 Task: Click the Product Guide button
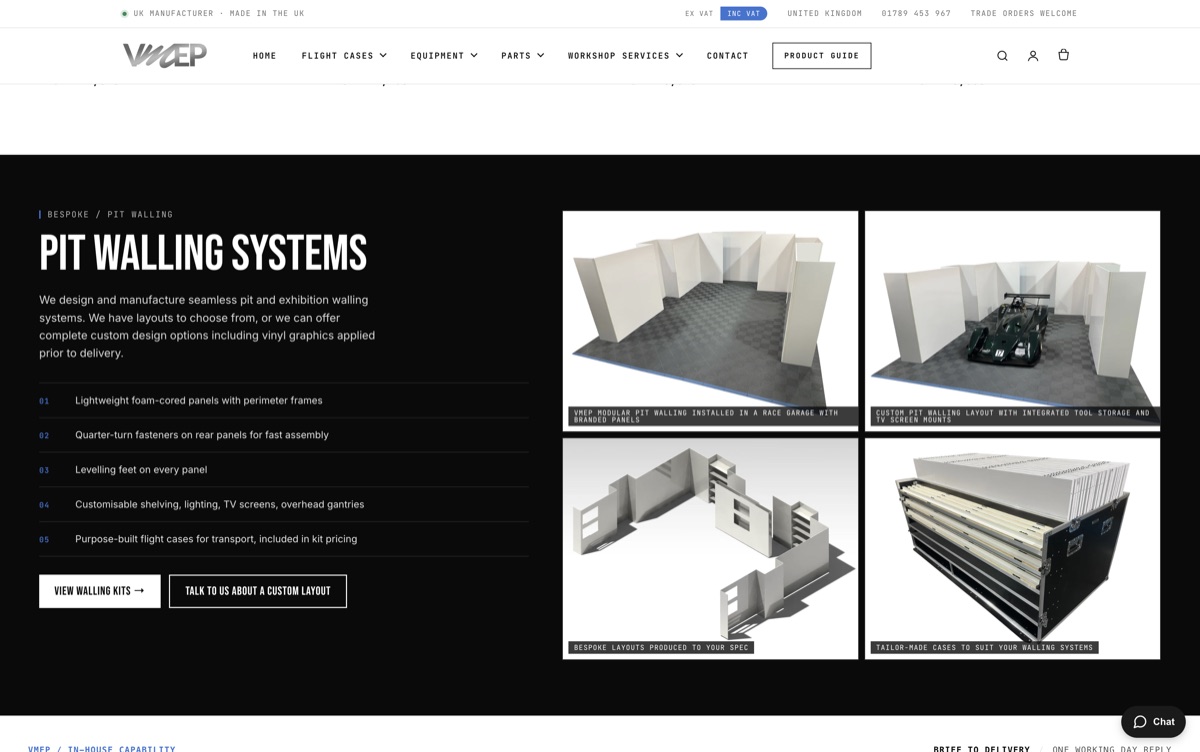click(x=821, y=56)
